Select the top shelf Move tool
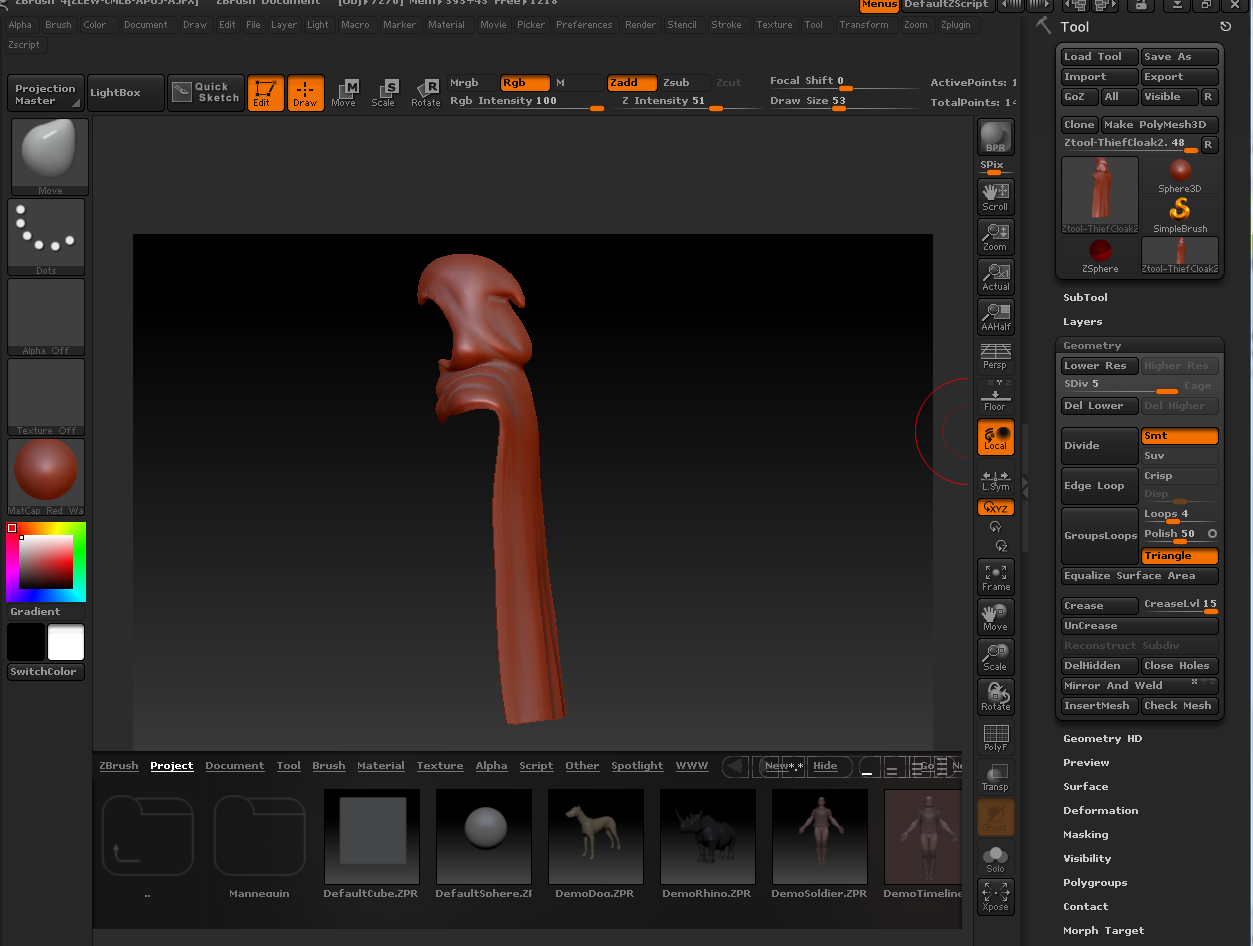This screenshot has height=946, width=1253. [344, 93]
